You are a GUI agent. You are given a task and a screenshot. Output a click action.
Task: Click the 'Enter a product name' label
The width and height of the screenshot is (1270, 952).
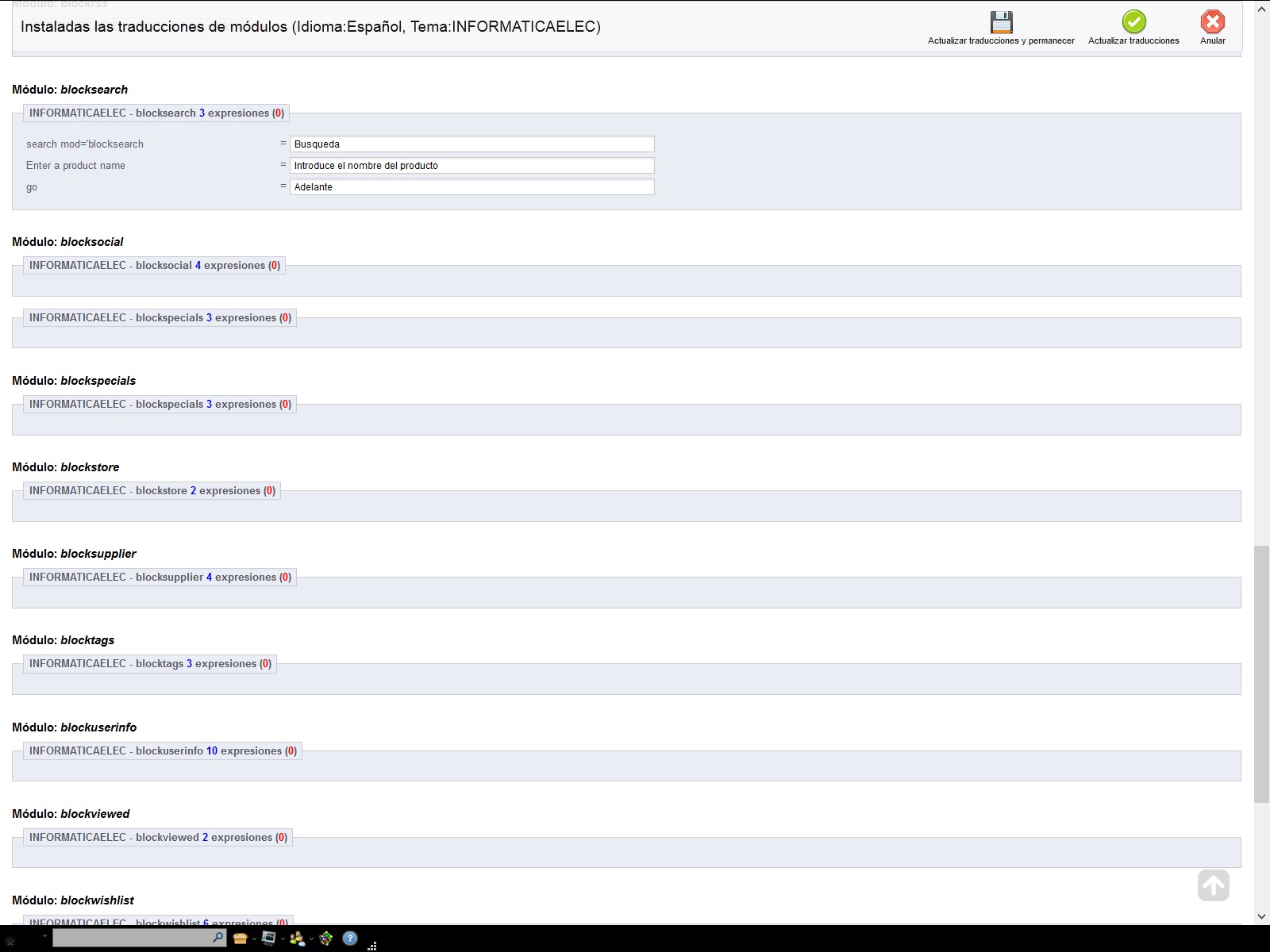[x=75, y=166]
